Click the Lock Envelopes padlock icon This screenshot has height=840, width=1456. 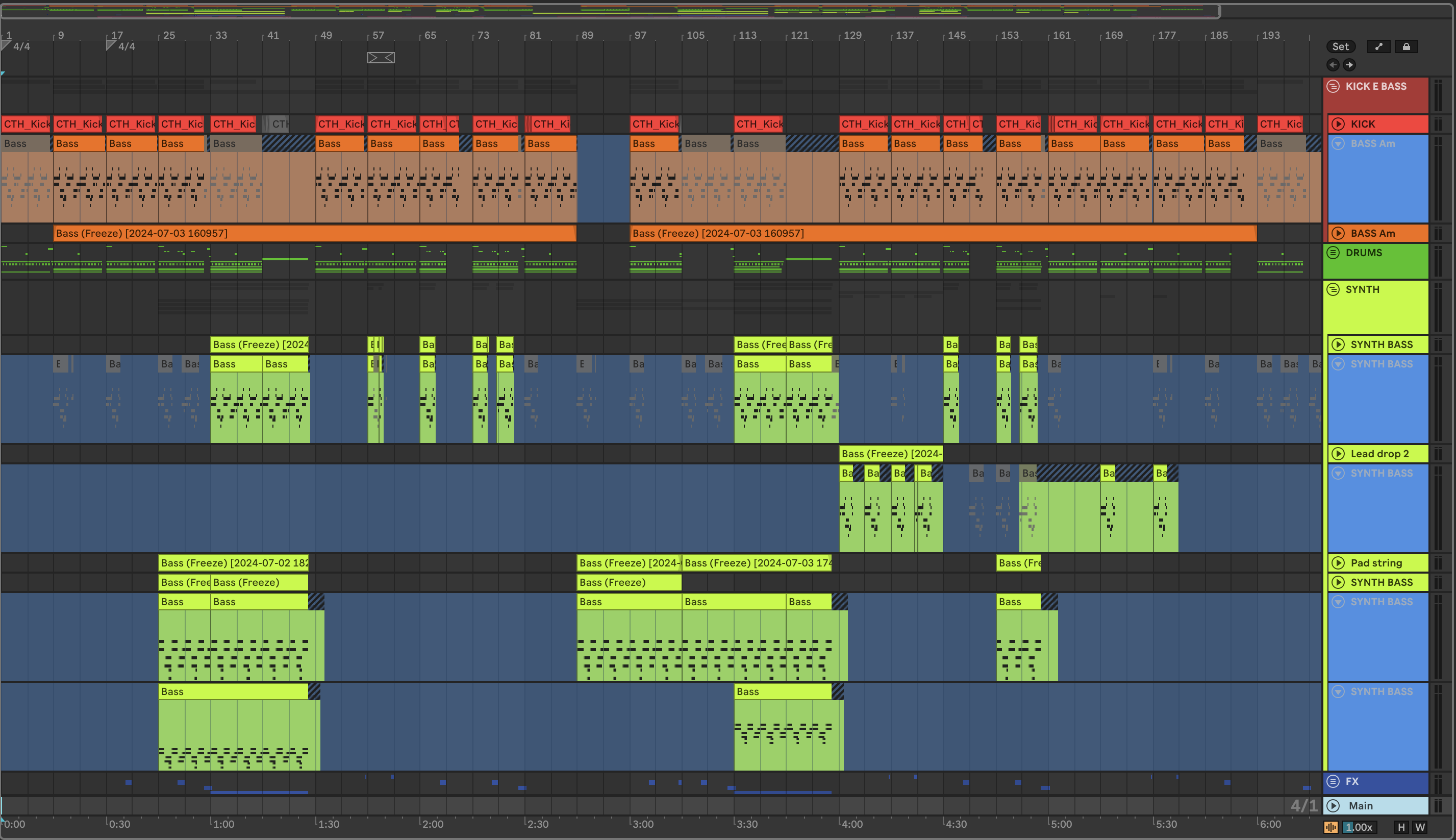tap(1406, 47)
